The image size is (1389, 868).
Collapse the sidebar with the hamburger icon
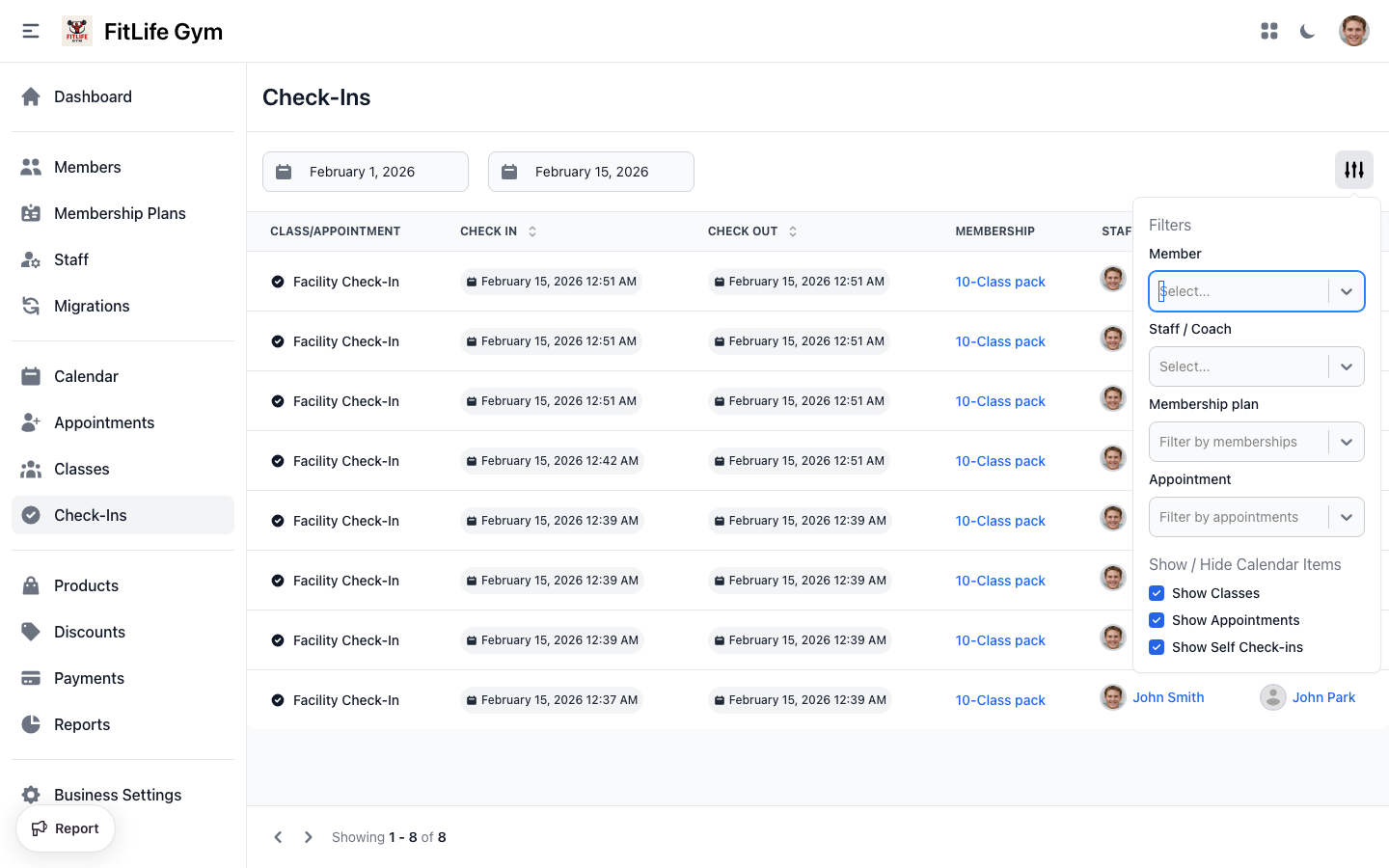[31, 31]
